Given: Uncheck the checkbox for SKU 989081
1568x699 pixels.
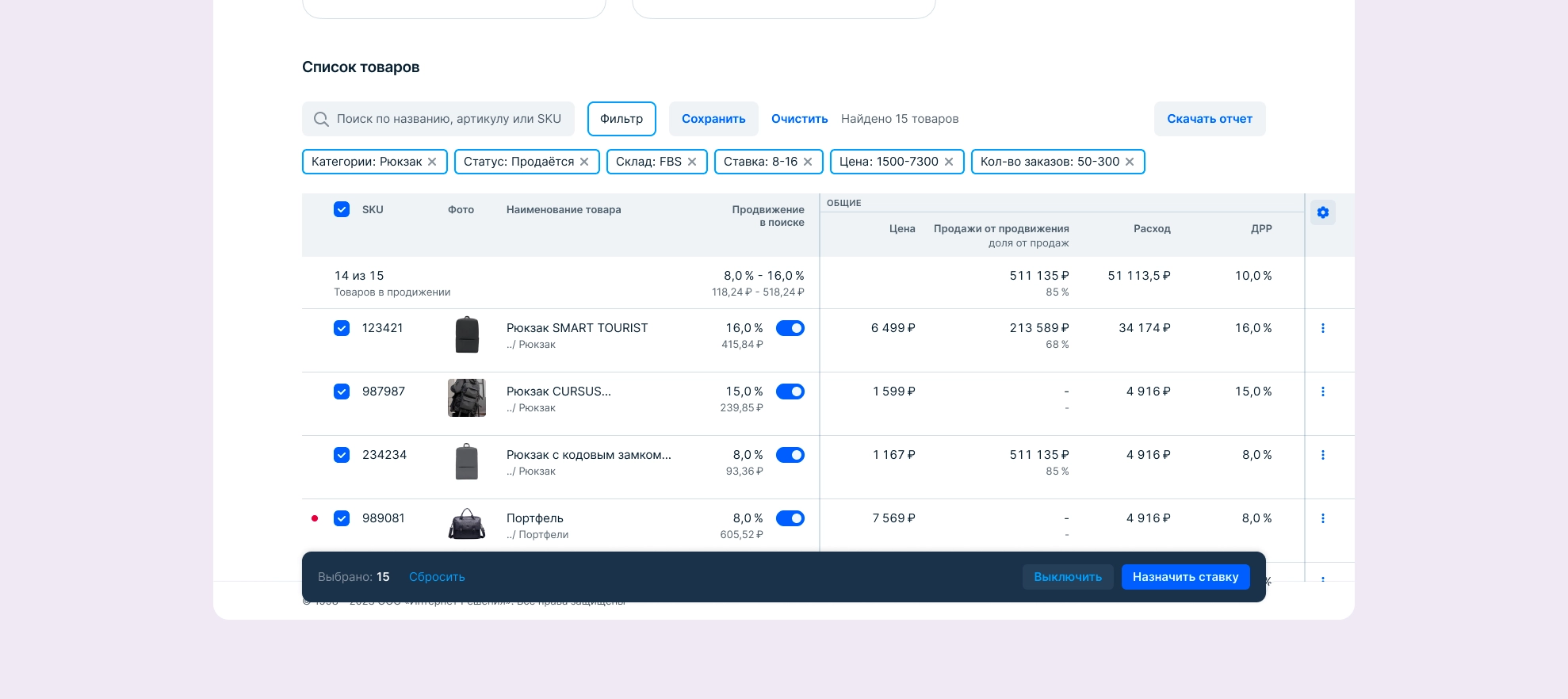Looking at the screenshot, I should tap(342, 518).
